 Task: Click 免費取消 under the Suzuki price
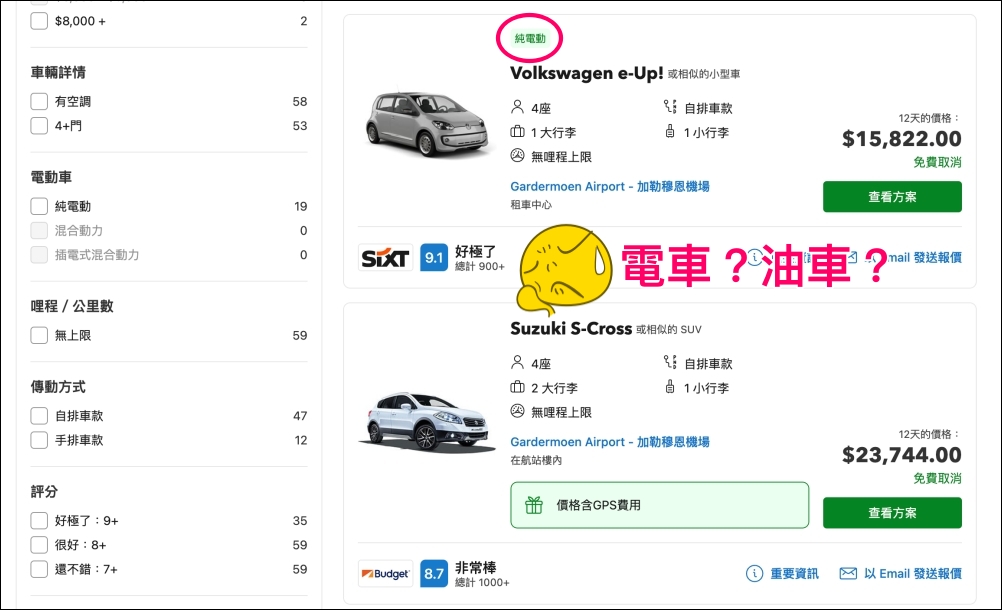[937, 478]
